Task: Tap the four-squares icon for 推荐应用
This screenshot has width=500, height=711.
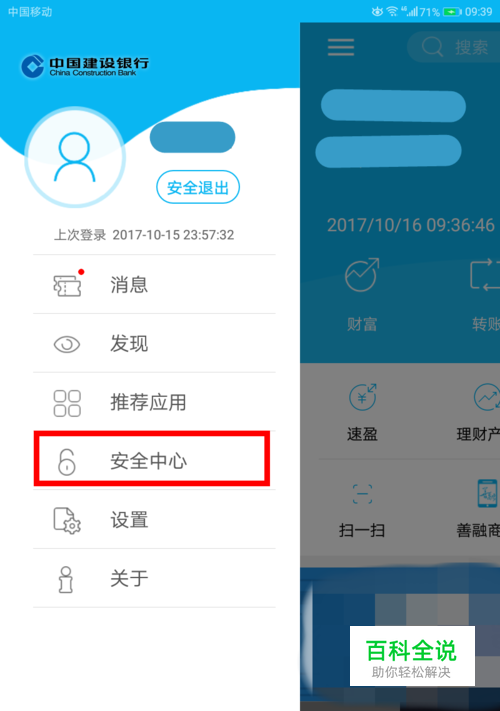Action: click(x=67, y=403)
